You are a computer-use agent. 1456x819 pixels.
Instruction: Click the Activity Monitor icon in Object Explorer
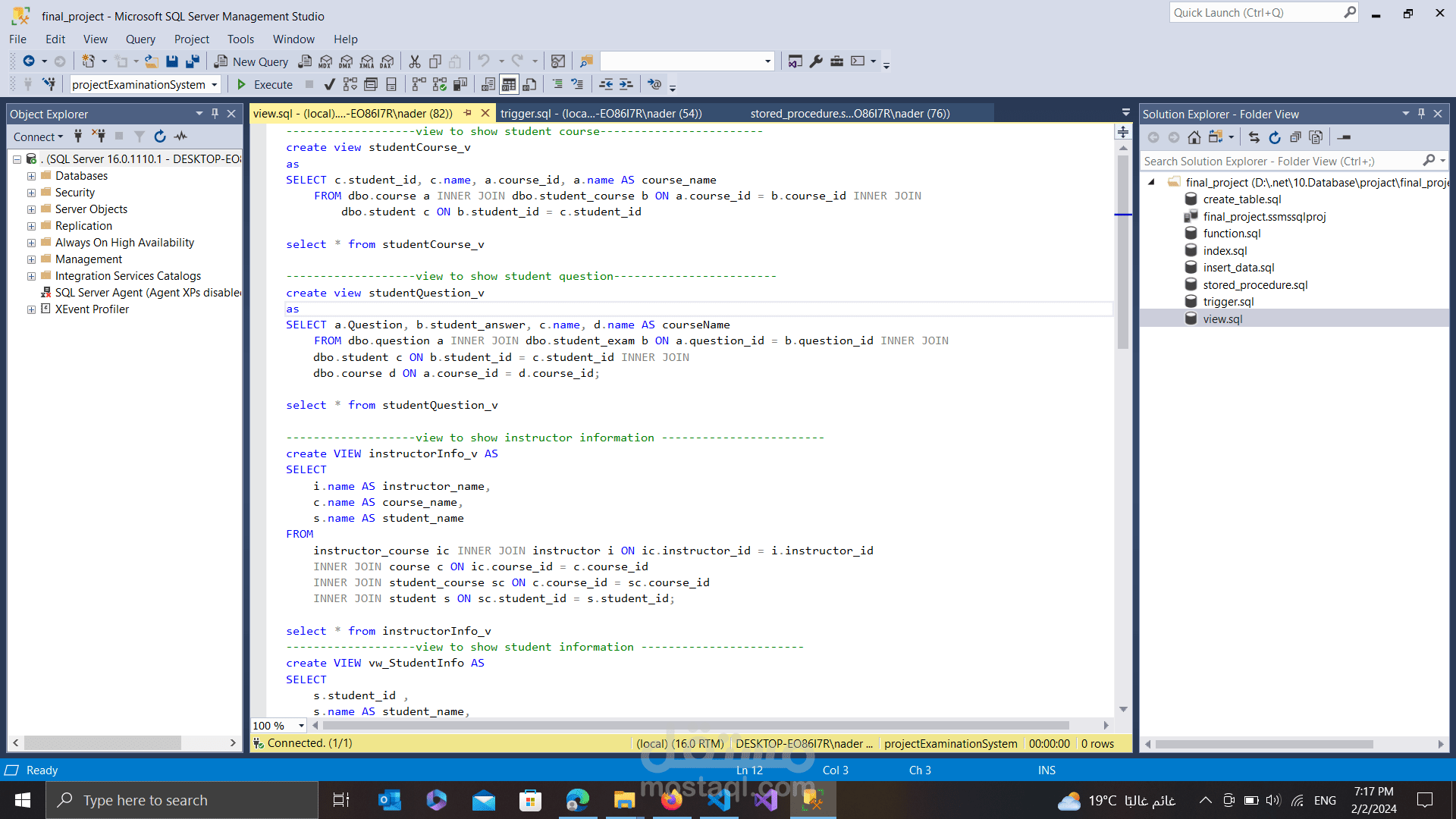click(x=180, y=136)
